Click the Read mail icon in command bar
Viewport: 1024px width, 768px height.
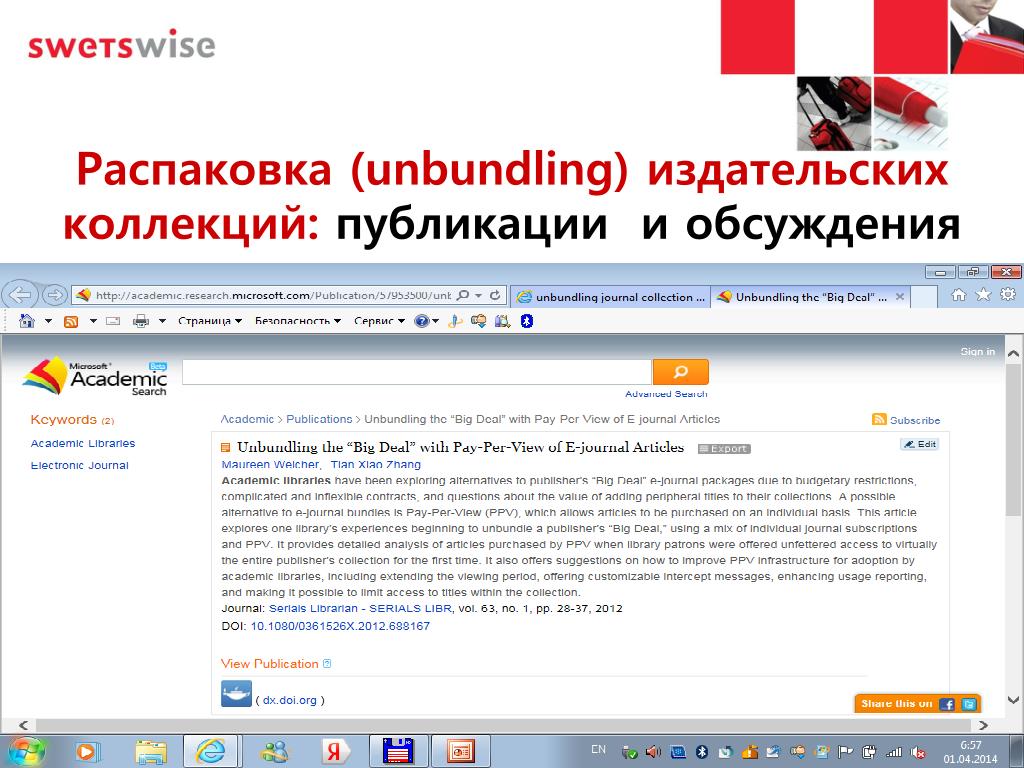[x=113, y=321]
